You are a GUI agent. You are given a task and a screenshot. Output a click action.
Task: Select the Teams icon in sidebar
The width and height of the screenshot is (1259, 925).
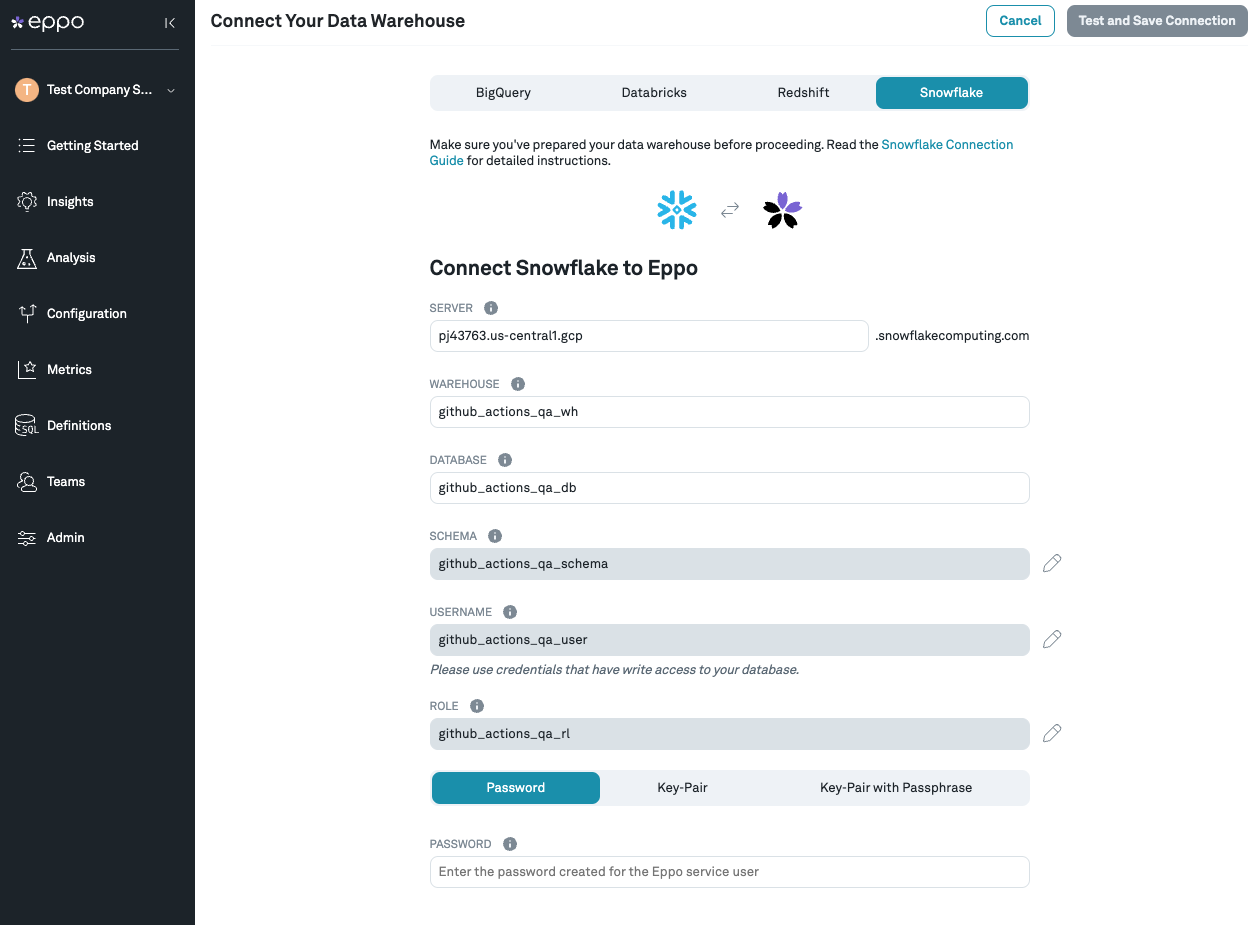26,481
